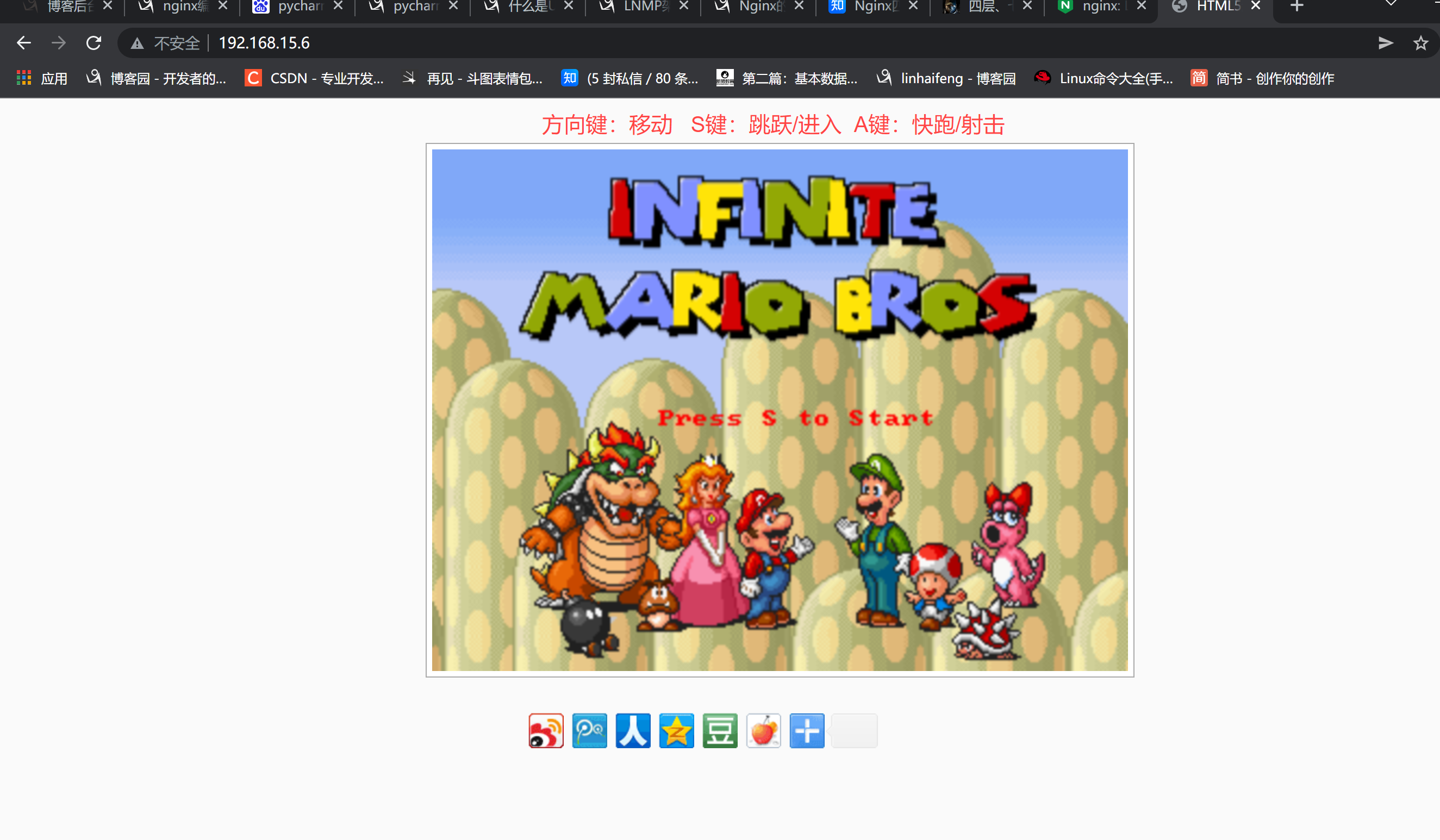Share via Renren 人 icon

[633, 730]
